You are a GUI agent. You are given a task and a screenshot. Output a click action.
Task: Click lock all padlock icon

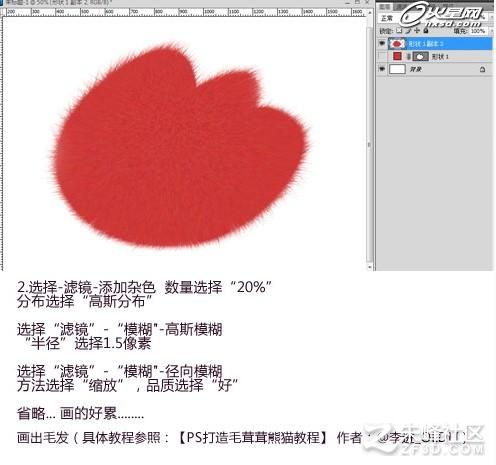(426, 31)
